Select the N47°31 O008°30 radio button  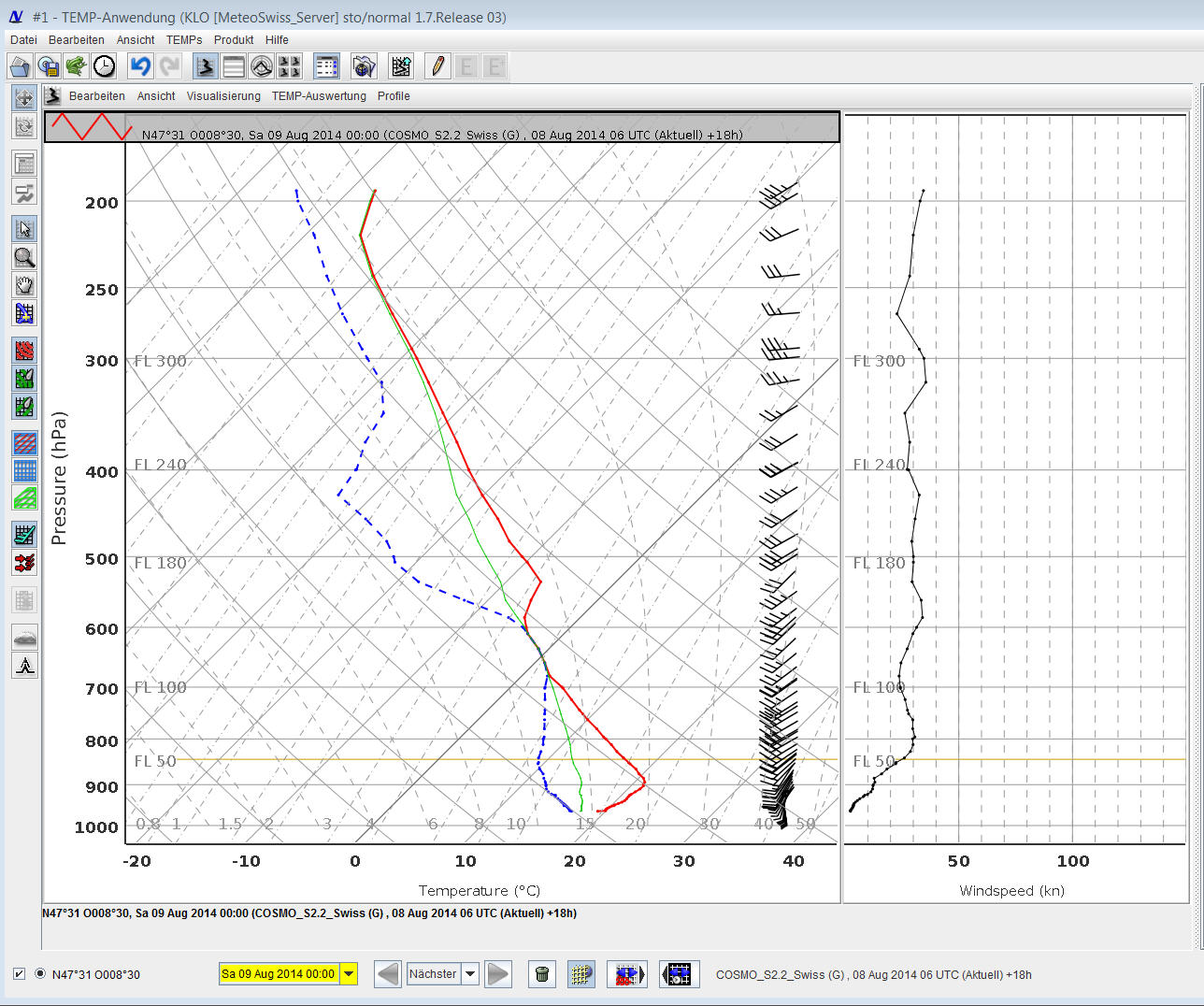coord(40,974)
